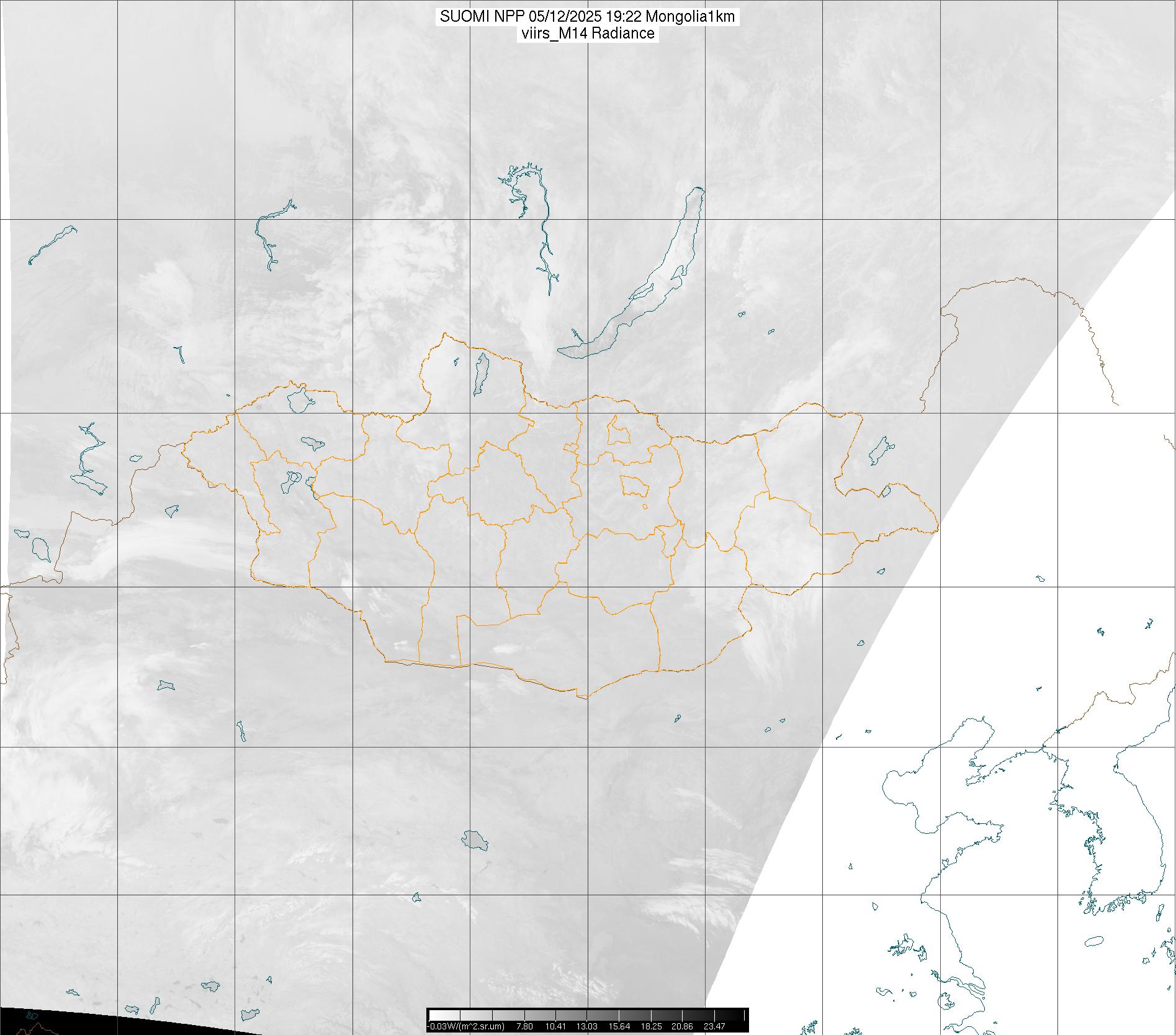The image size is (1176, 1035).
Task: Click the title "SUOMI NPP 05/12/2025 19:22 Mongolia1km"
Action: click(x=588, y=17)
